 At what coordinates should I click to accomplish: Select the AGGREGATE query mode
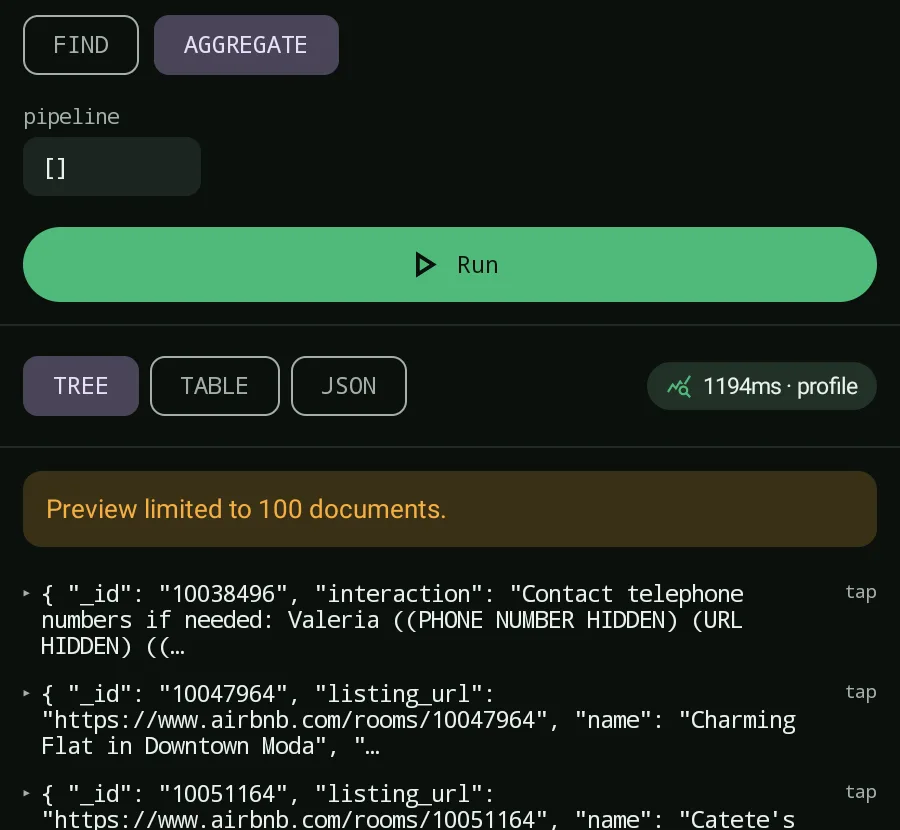click(246, 45)
